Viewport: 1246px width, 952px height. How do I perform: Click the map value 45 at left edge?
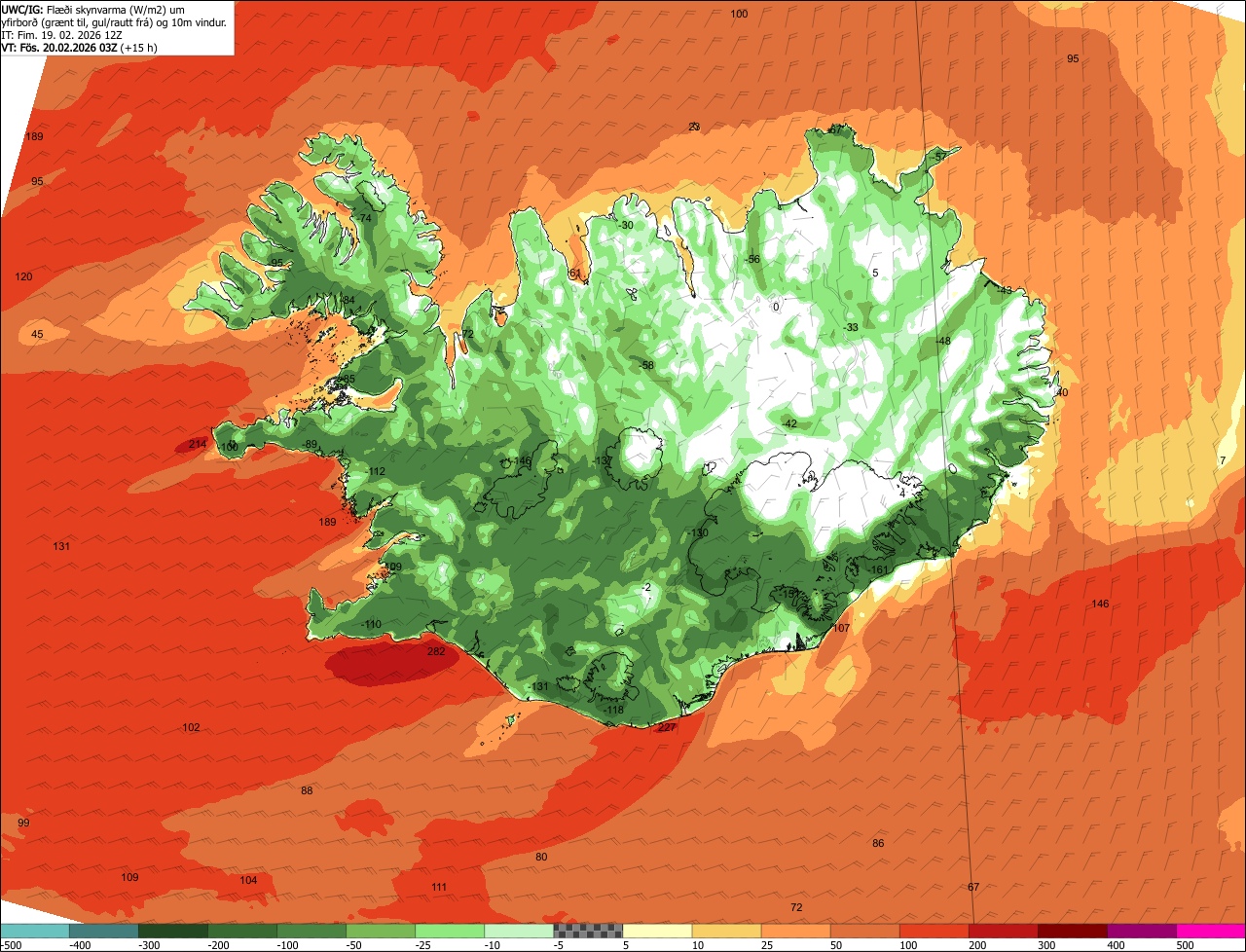[x=37, y=334]
